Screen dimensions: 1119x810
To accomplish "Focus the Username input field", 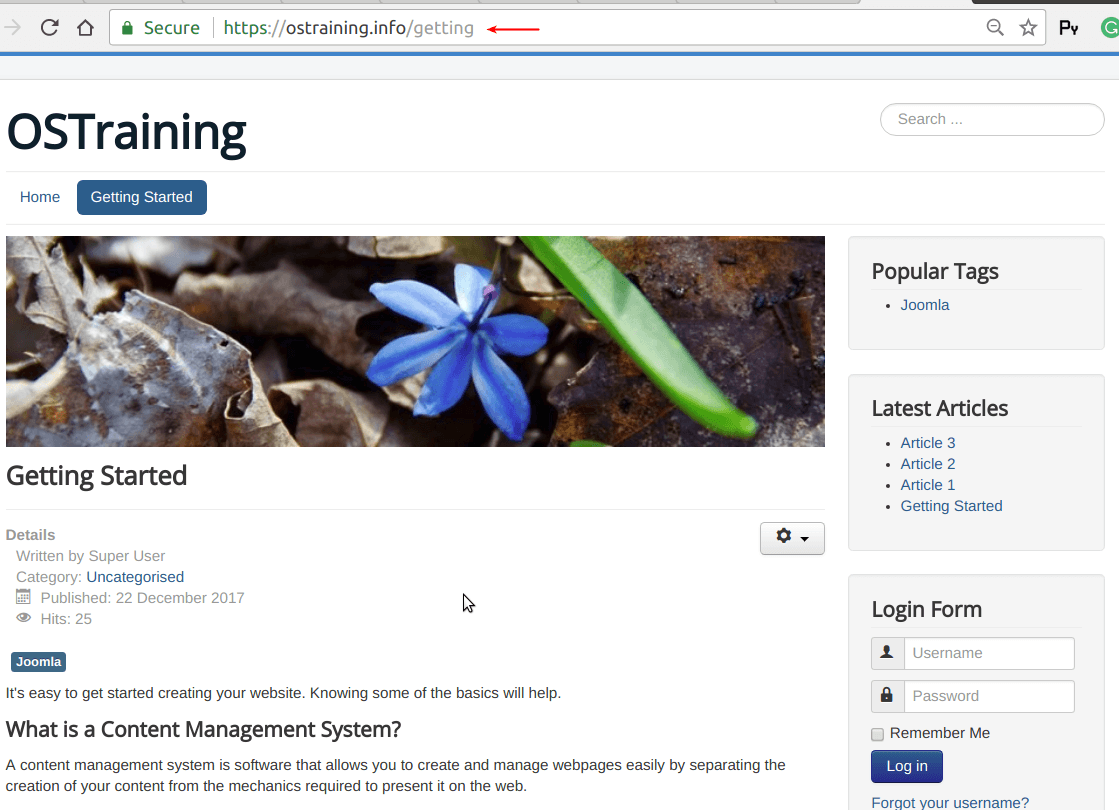I will click(x=988, y=653).
